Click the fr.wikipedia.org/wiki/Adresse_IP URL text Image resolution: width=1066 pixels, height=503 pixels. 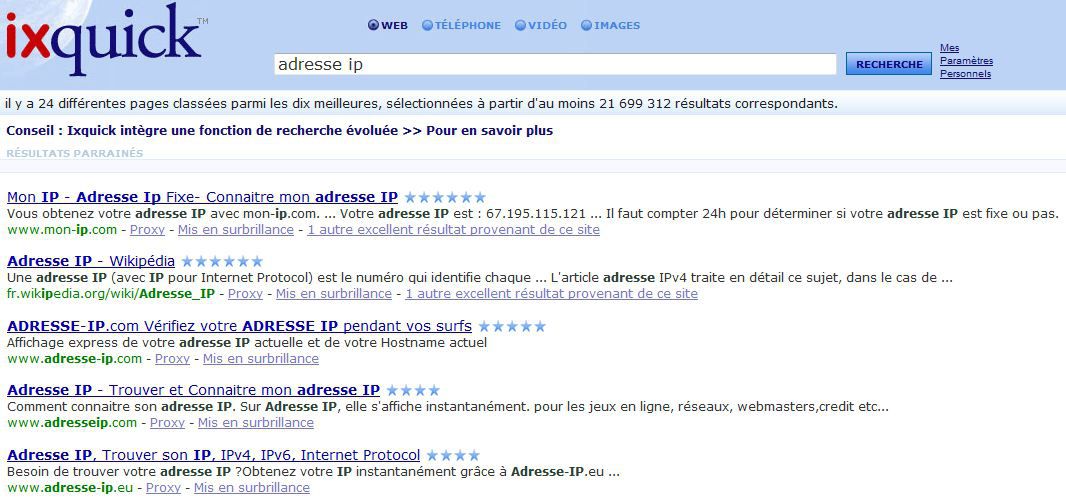coord(111,294)
